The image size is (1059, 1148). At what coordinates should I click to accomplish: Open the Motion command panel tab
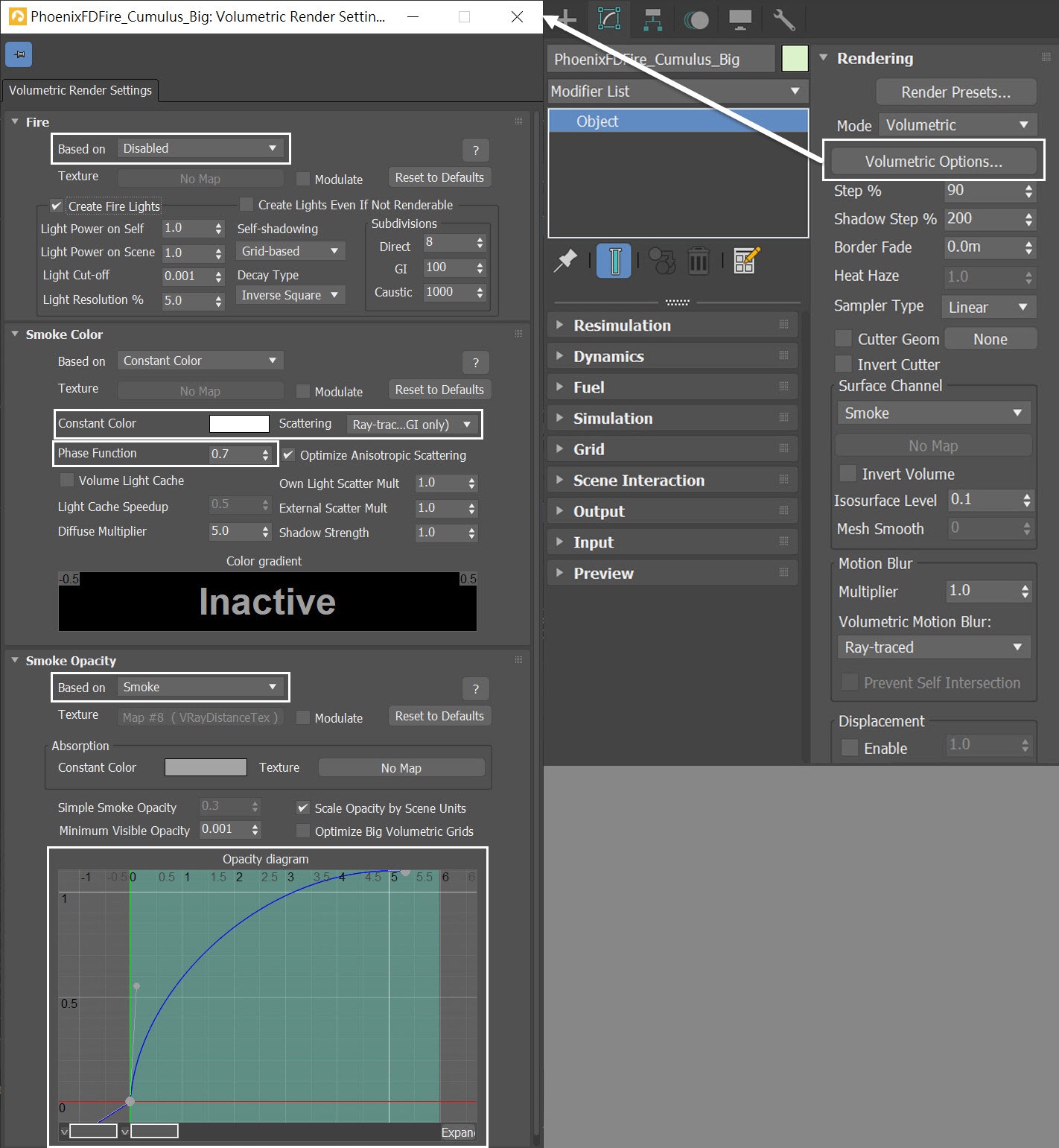tap(696, 19)
